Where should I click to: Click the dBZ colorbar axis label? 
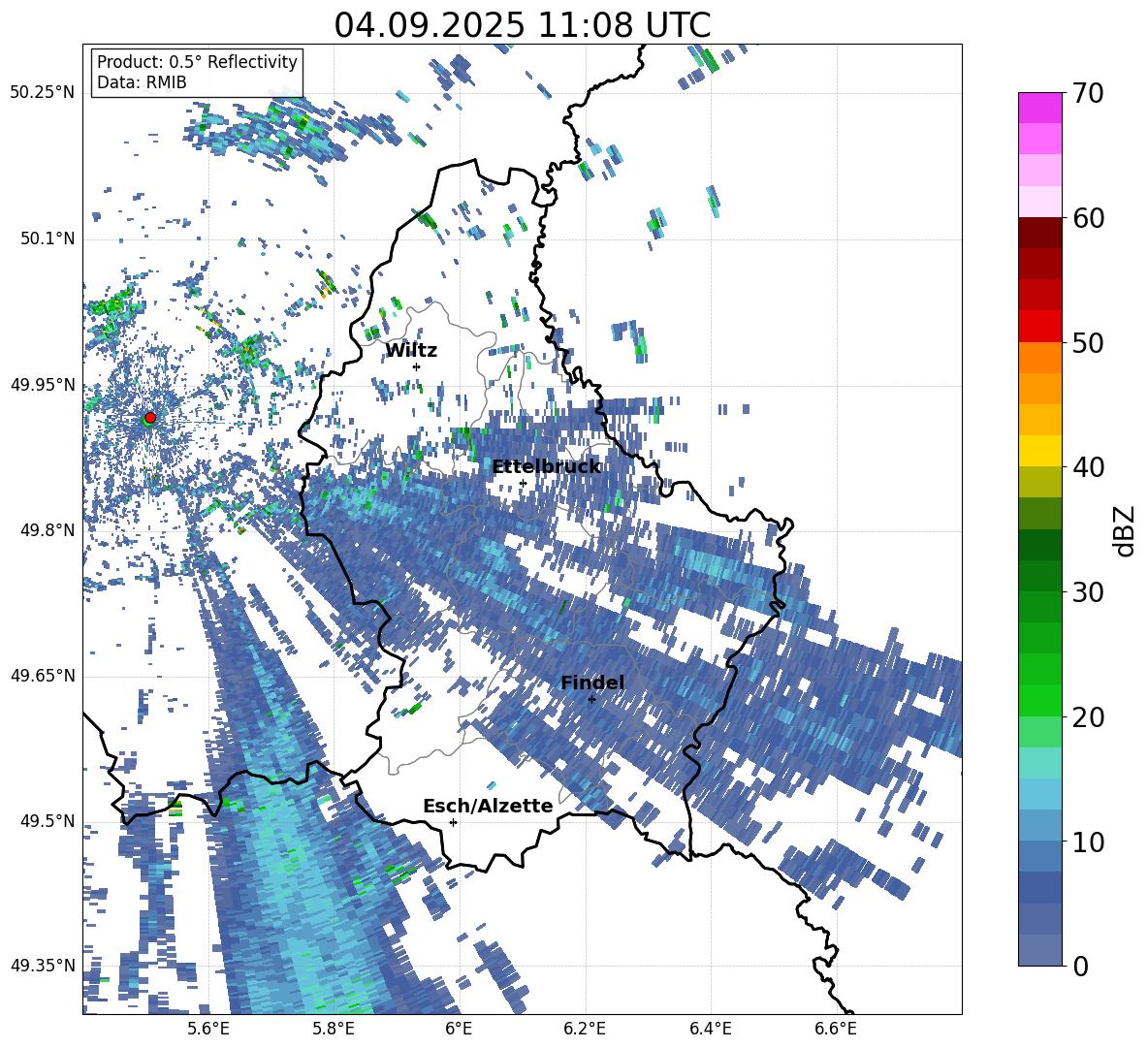1127,530
